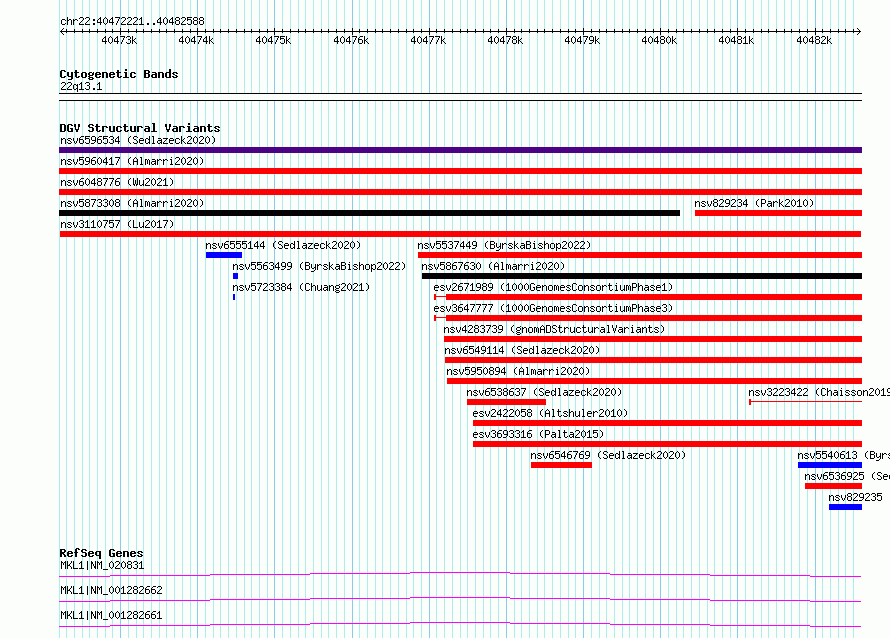Click the red nsv829234 variant bar
The image size is (890, 638).
[x=778, y=213]
